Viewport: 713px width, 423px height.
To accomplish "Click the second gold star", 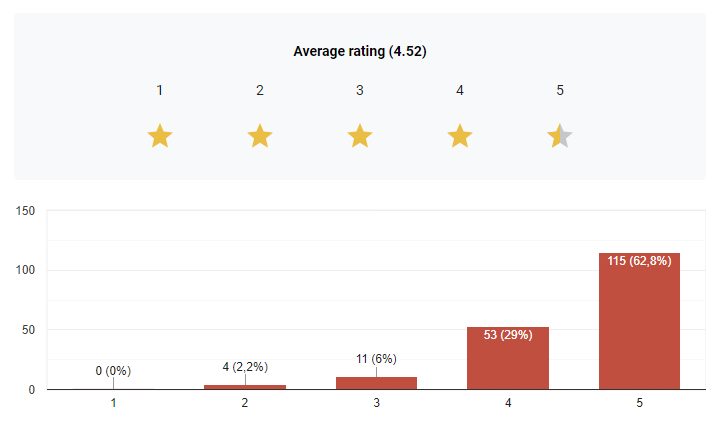I will coord(260,136).
